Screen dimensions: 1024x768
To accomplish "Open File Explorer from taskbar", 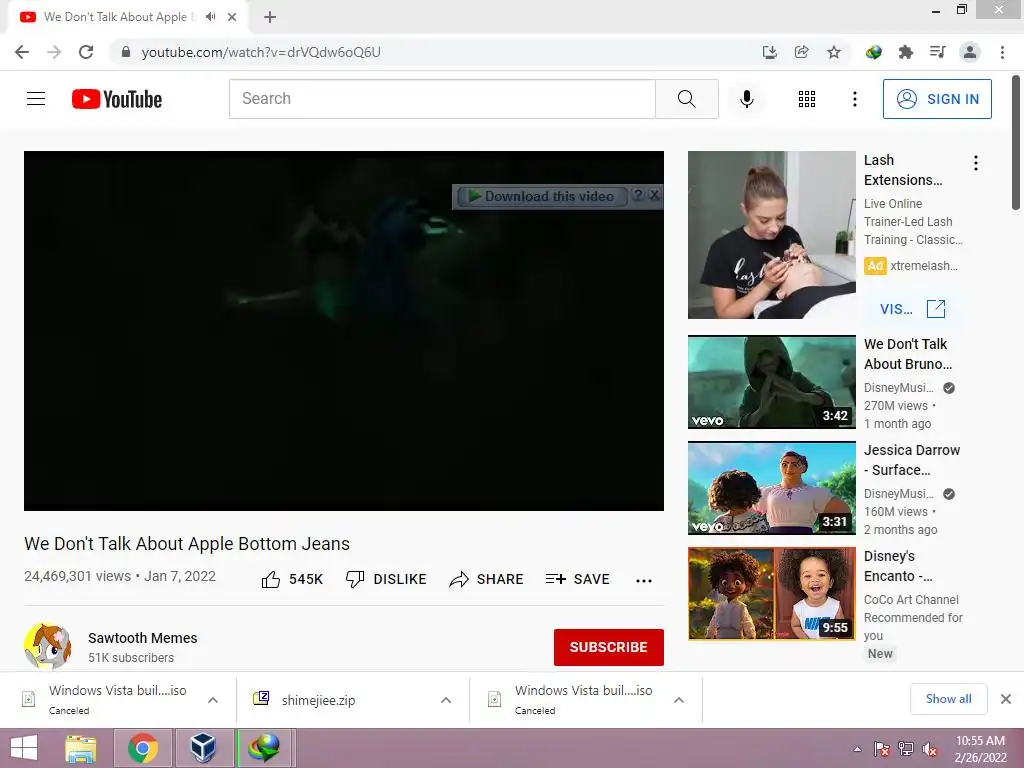I will [x=81, y=748].
